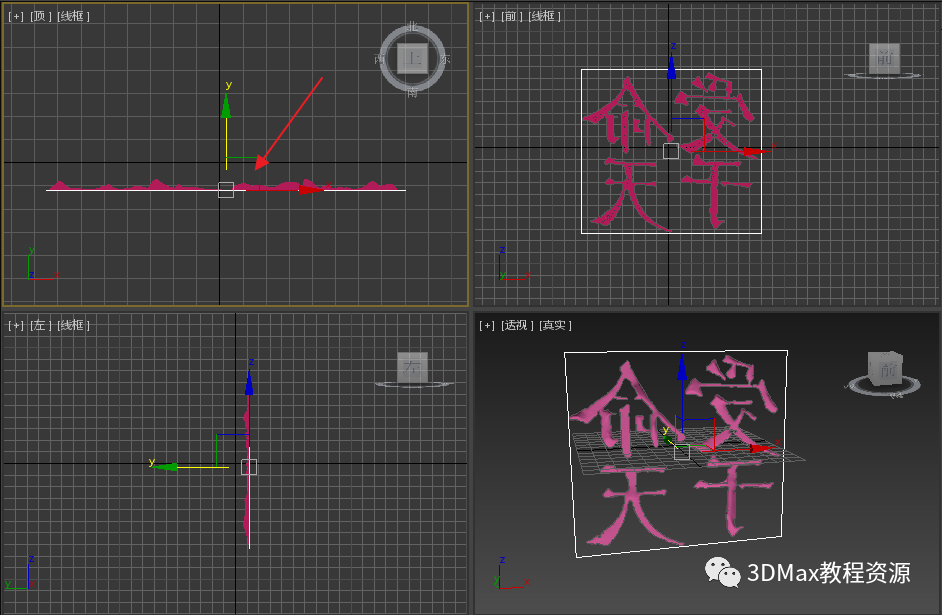
Task: Select the blue Z axis arrow in Left viewport
Action: coord(249,383)
